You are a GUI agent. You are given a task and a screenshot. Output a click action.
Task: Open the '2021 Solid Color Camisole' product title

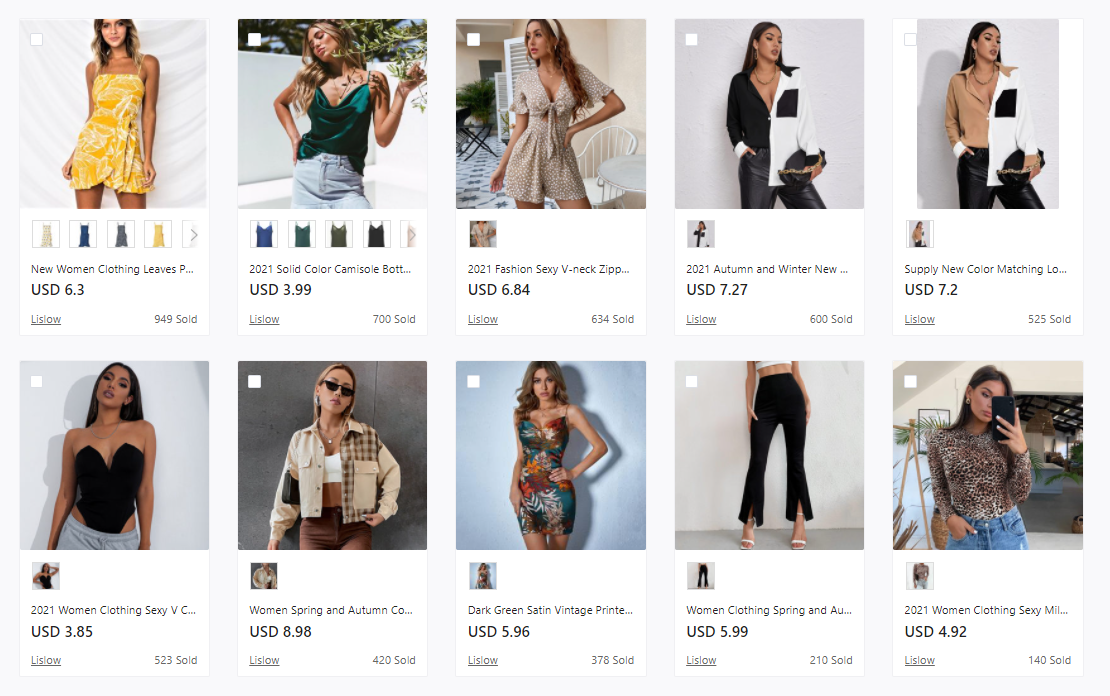(x=330, y=269)
